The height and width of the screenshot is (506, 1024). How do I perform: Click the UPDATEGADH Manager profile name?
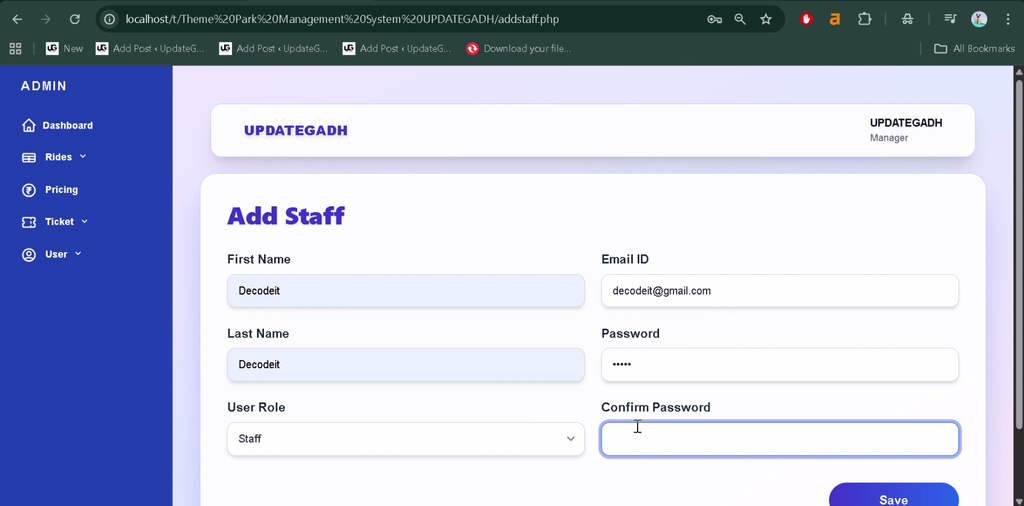coord(906,123)
